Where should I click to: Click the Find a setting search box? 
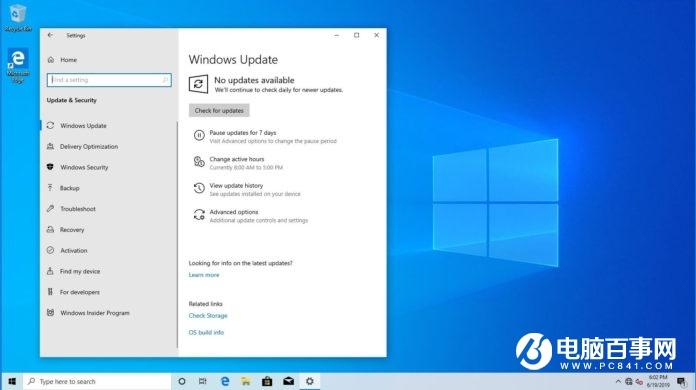pyautogui.click(x=109, y=80)
